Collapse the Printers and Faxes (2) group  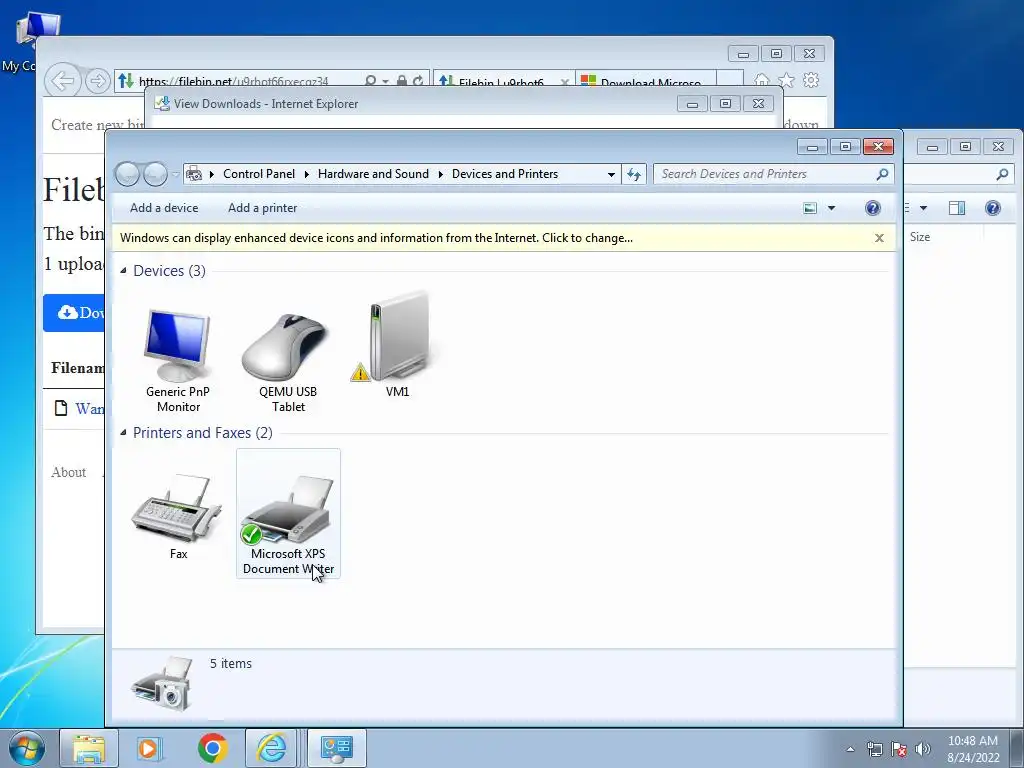[123, 432]
